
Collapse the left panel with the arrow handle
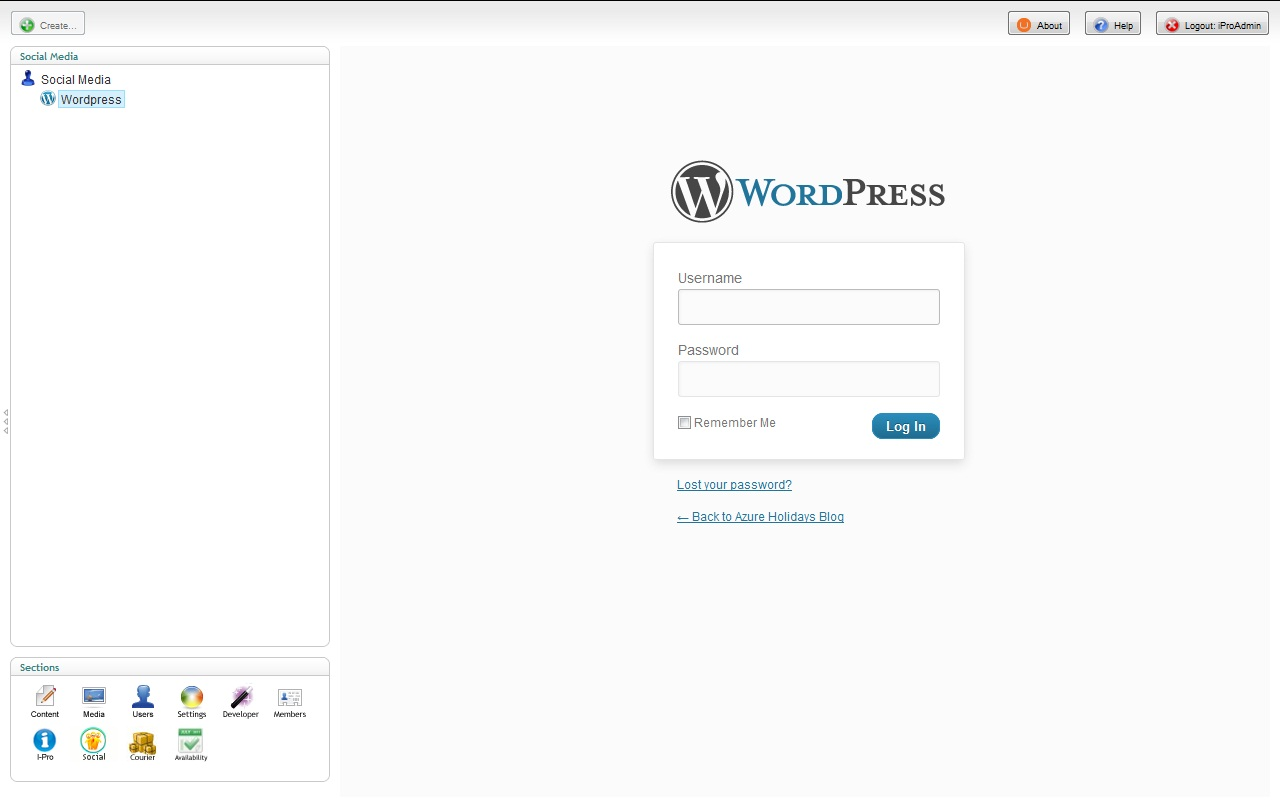pos(6,421)
